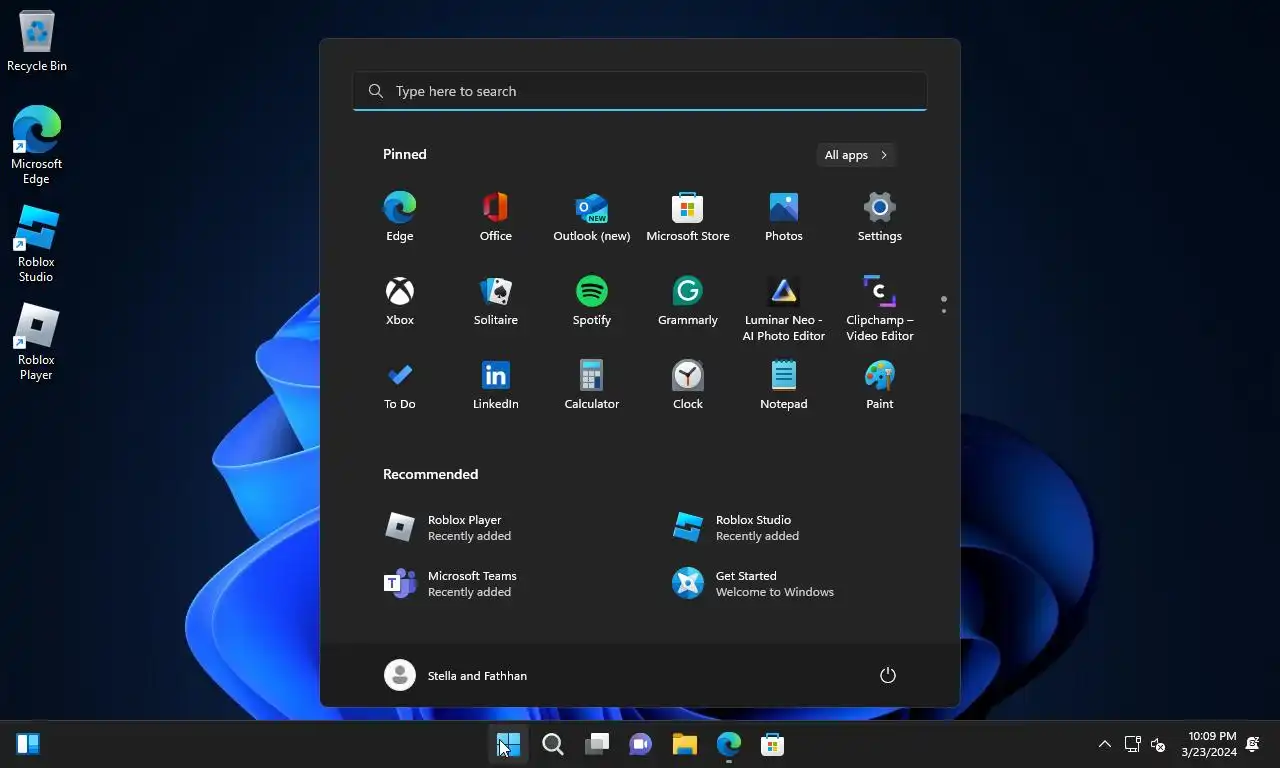Launch the Xbox app
The image size is (1280, 768).
[399, 301]
